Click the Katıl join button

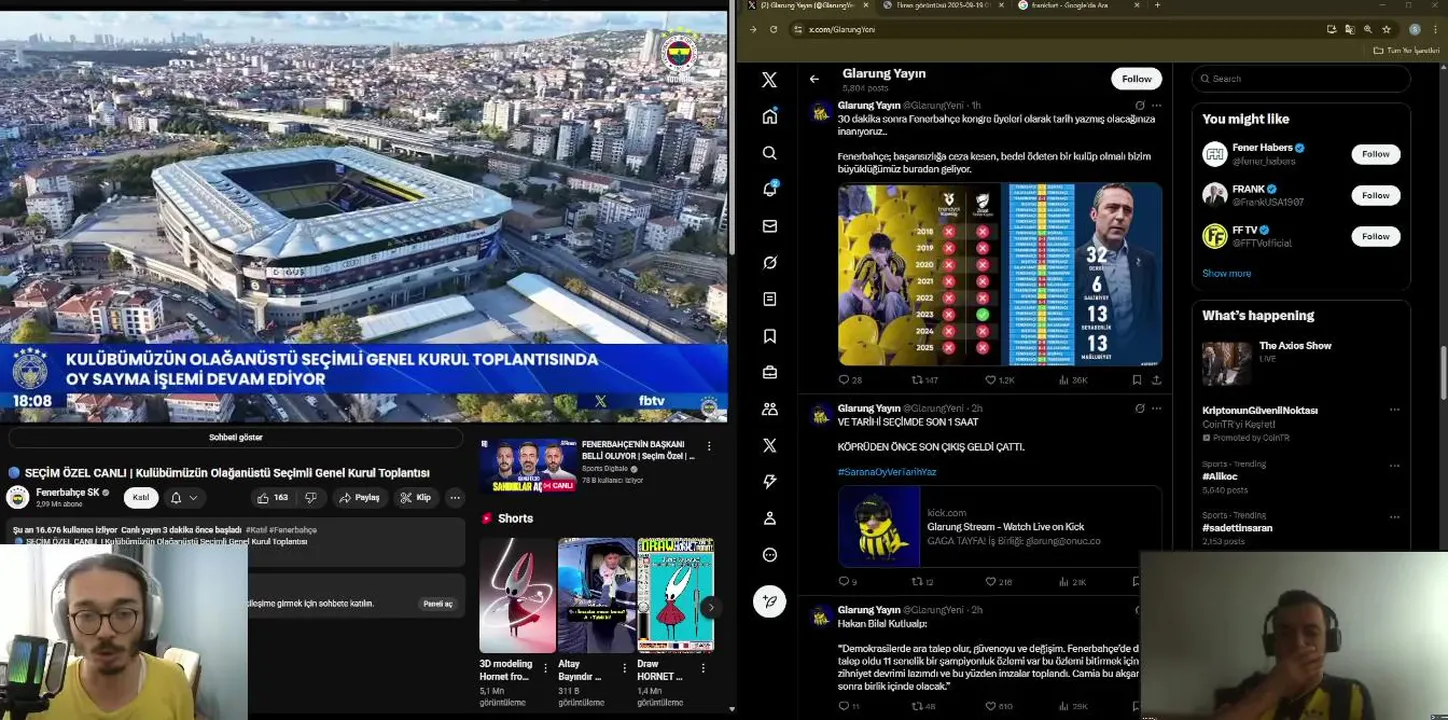[x=141, y=497]
